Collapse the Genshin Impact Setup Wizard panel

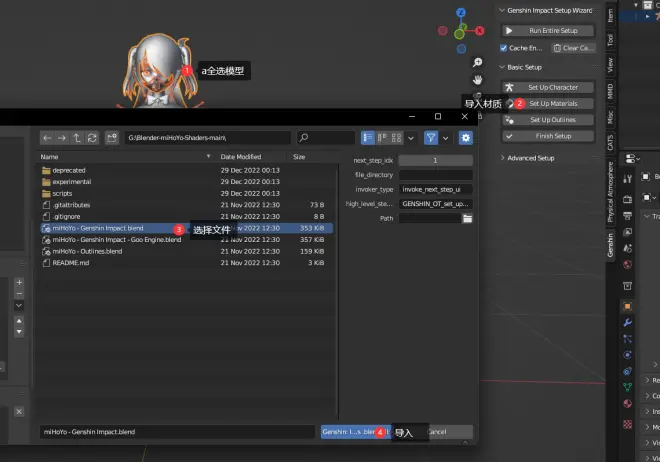(502, 10)
